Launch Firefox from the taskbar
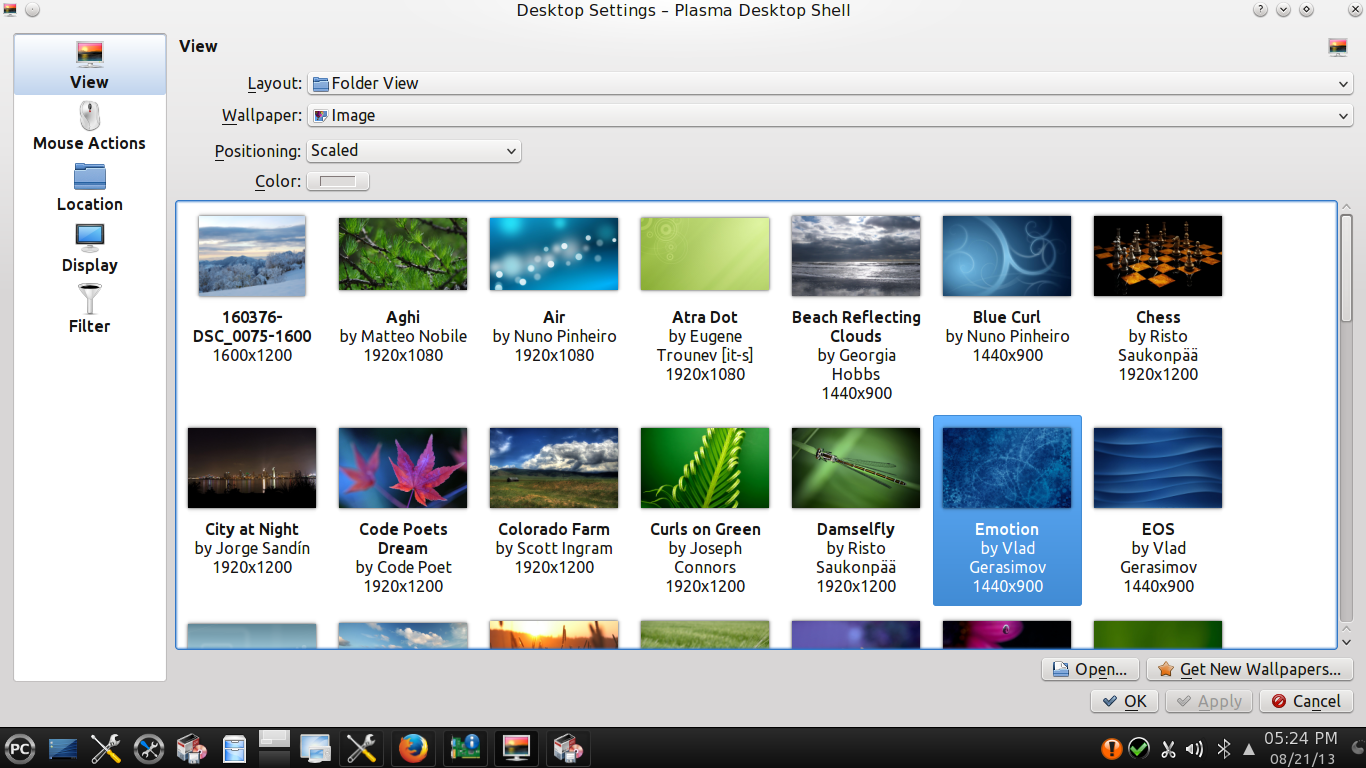Screen dimensions: 1366x768 [x=413, y=748]
